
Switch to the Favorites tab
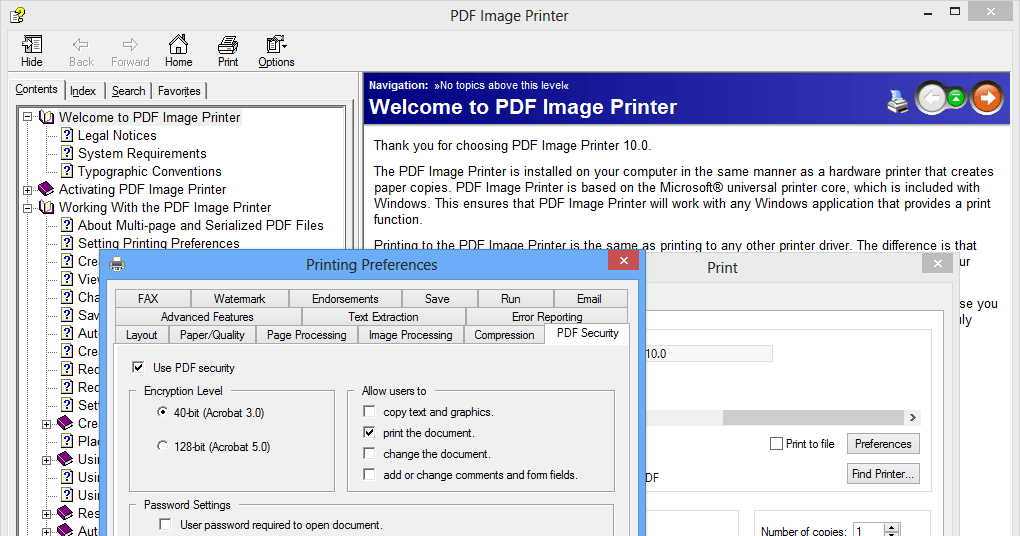click(x=179, y=91)
